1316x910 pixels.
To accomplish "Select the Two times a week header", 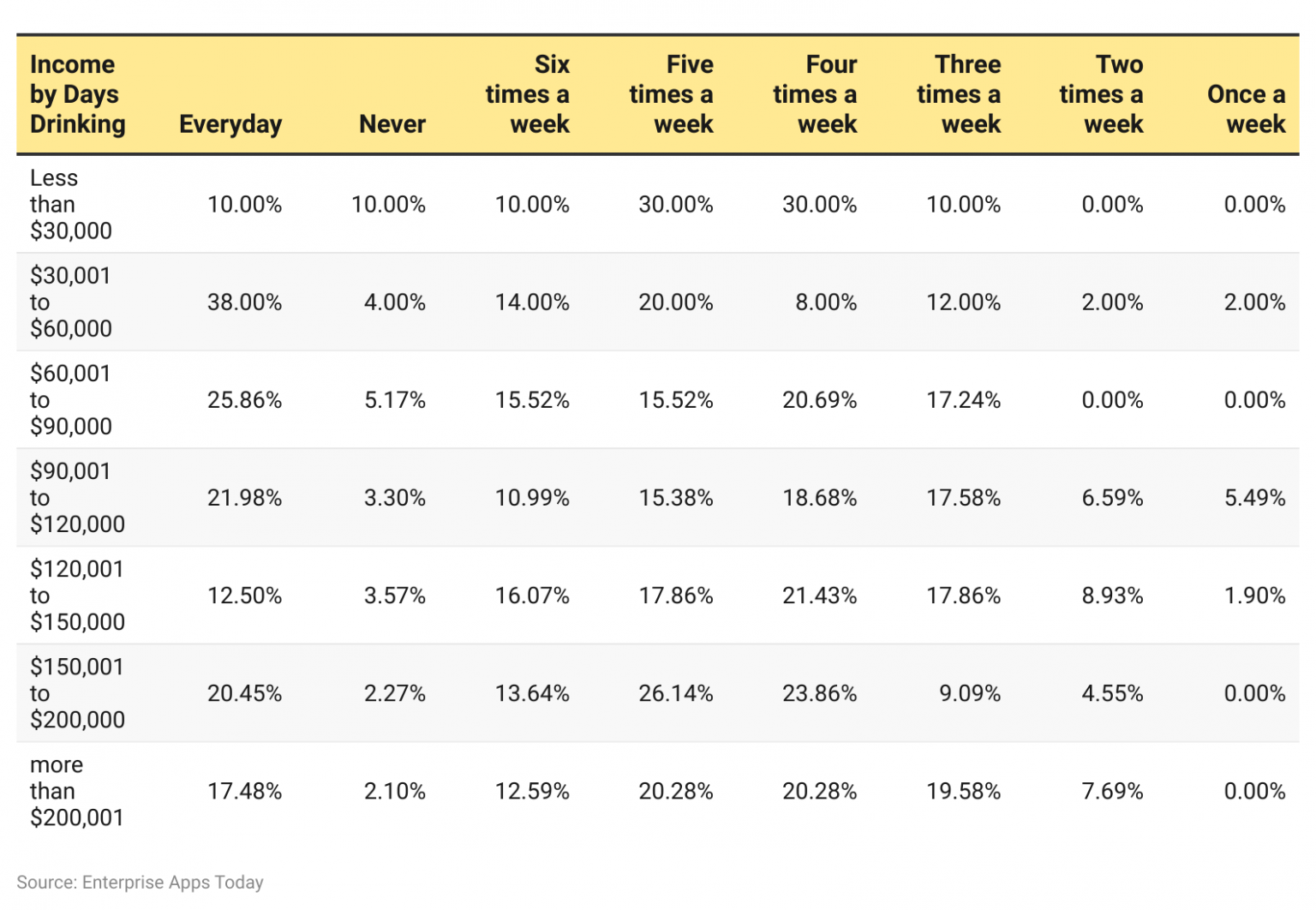I will coord(1101,94).
